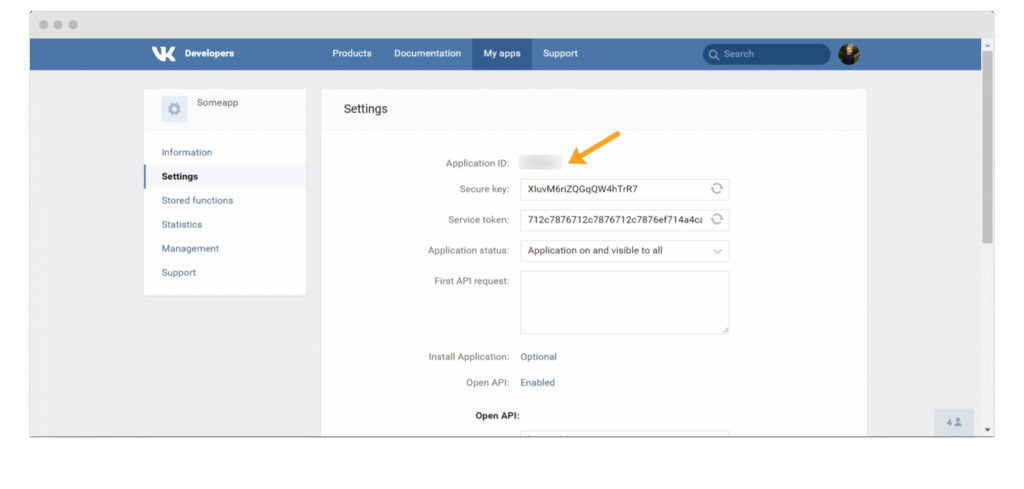1024x489 pixels.
Task: Click the VK logo icon
Action: click(163, 54)
